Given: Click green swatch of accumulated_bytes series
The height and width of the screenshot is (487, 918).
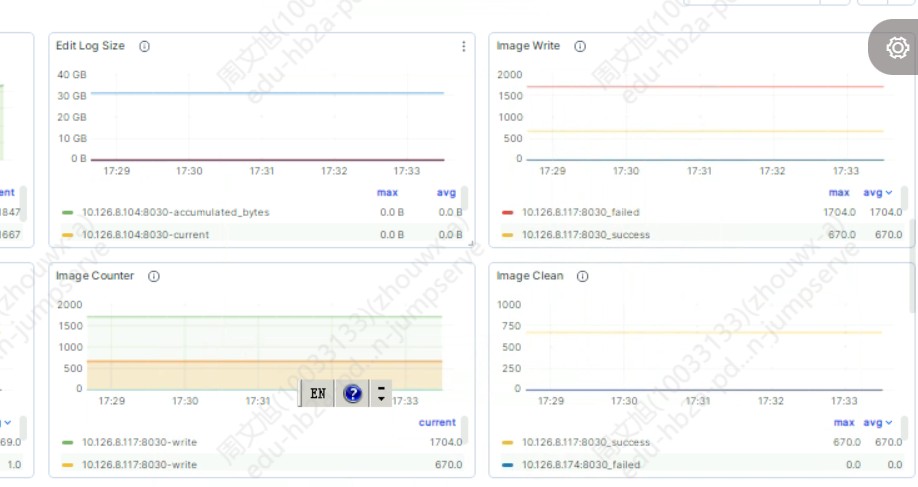Looking at the screenshot, I should [x=67, y=212].
